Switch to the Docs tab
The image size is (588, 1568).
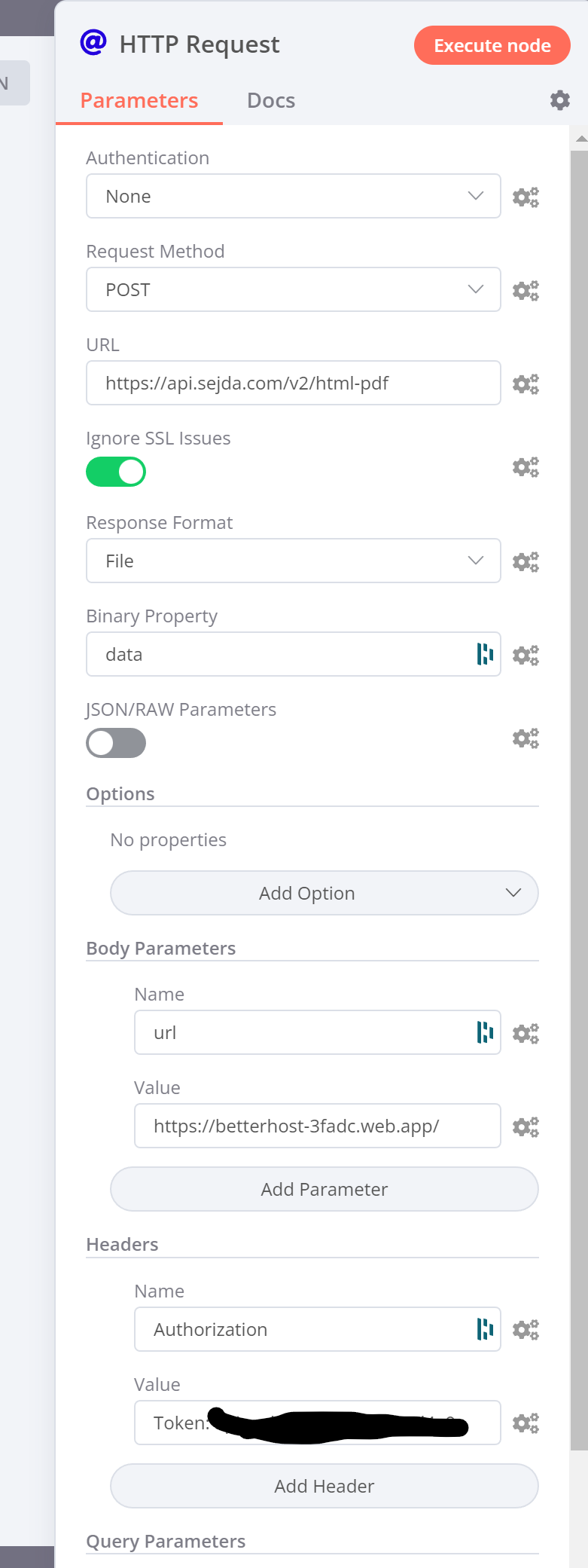tap(271, 101)
